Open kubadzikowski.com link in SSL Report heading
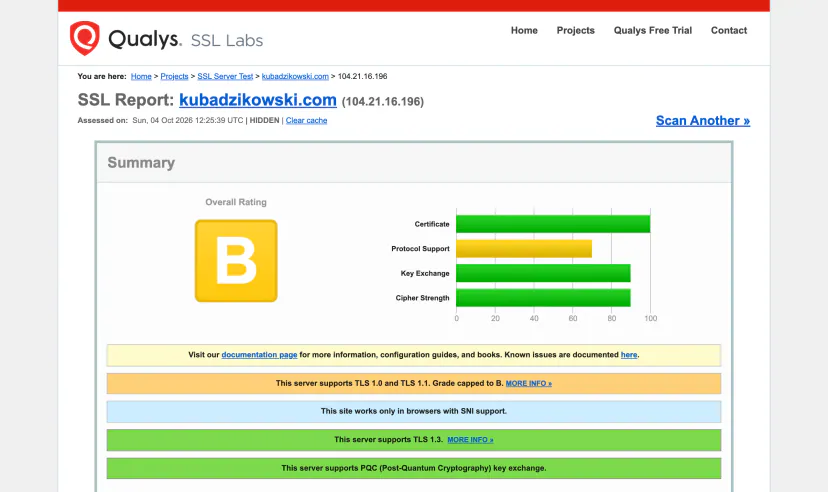 pyautogui.click(x=258, y=100)
